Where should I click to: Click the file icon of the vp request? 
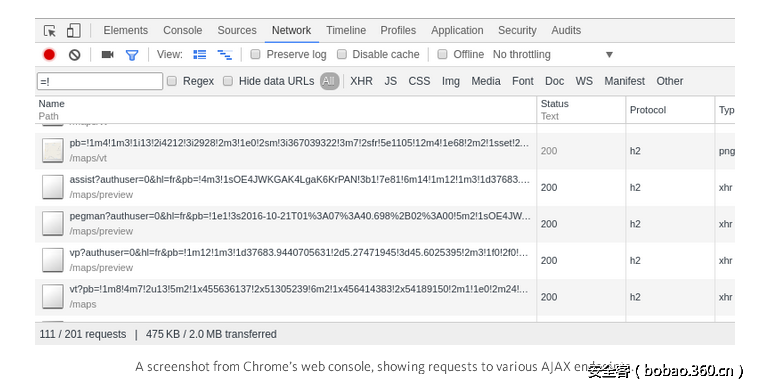52,260
